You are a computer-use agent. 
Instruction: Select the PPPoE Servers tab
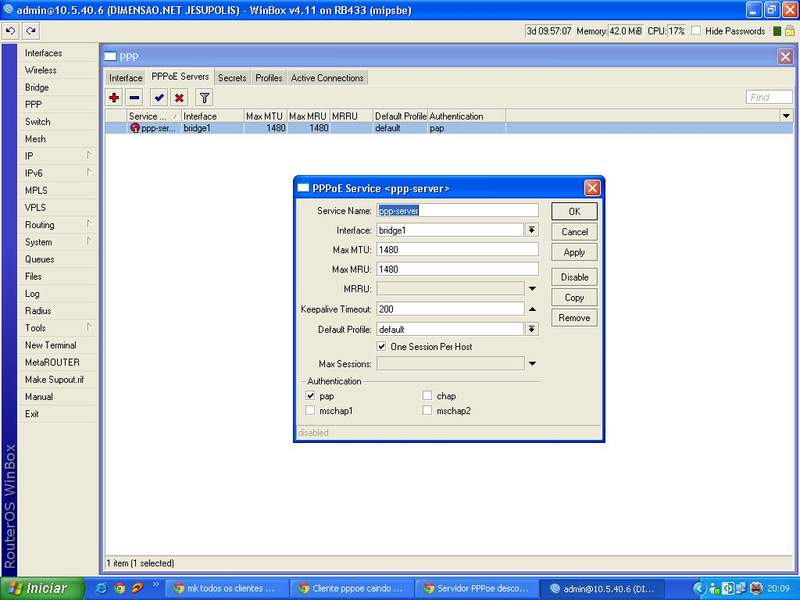click(x=180, y=77)
